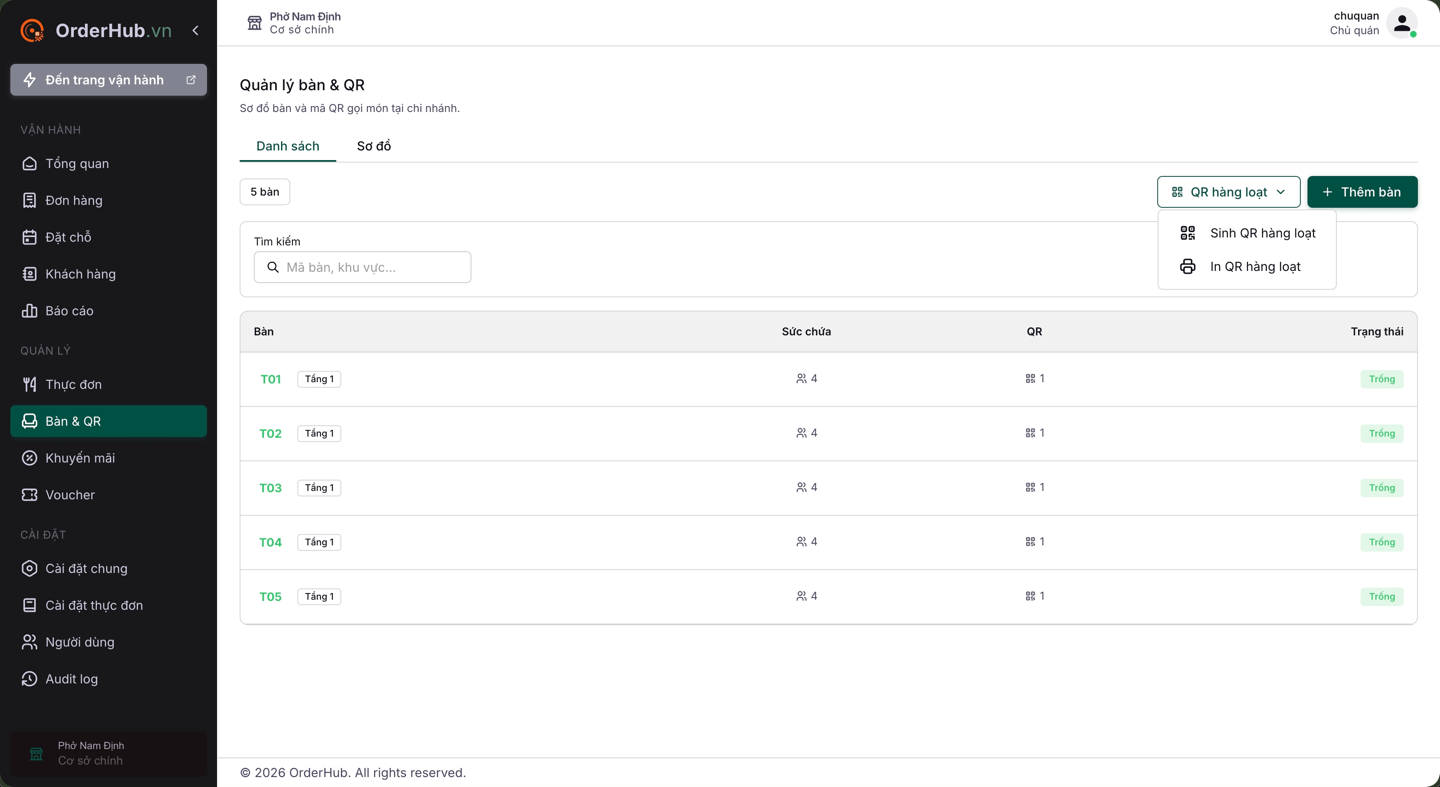Toggle the QR hàng loạt dropdown

point(1229,192)
